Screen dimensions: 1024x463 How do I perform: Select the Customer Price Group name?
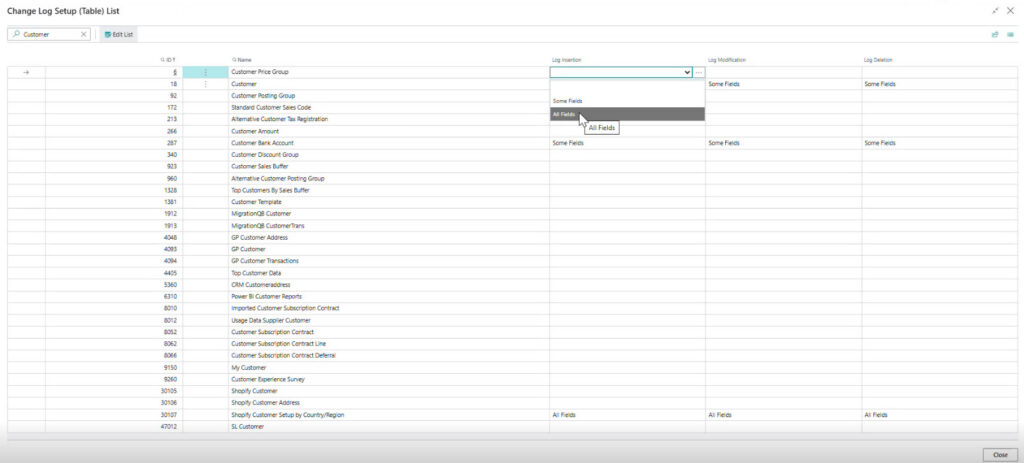click(259, 72)
